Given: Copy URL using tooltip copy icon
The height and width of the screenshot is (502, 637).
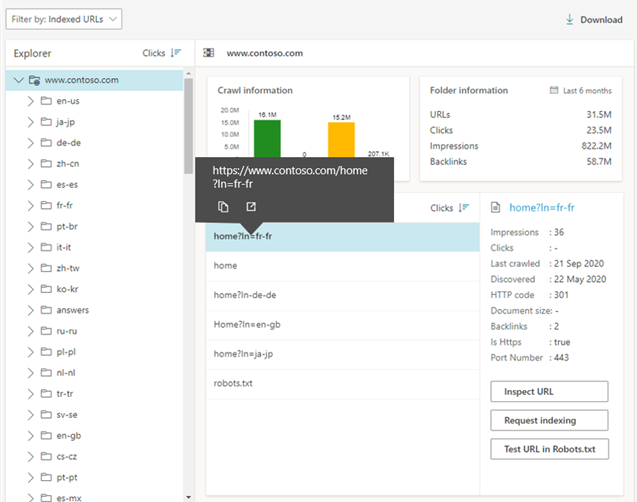Looking at the screenshot, I should point(223,207).
